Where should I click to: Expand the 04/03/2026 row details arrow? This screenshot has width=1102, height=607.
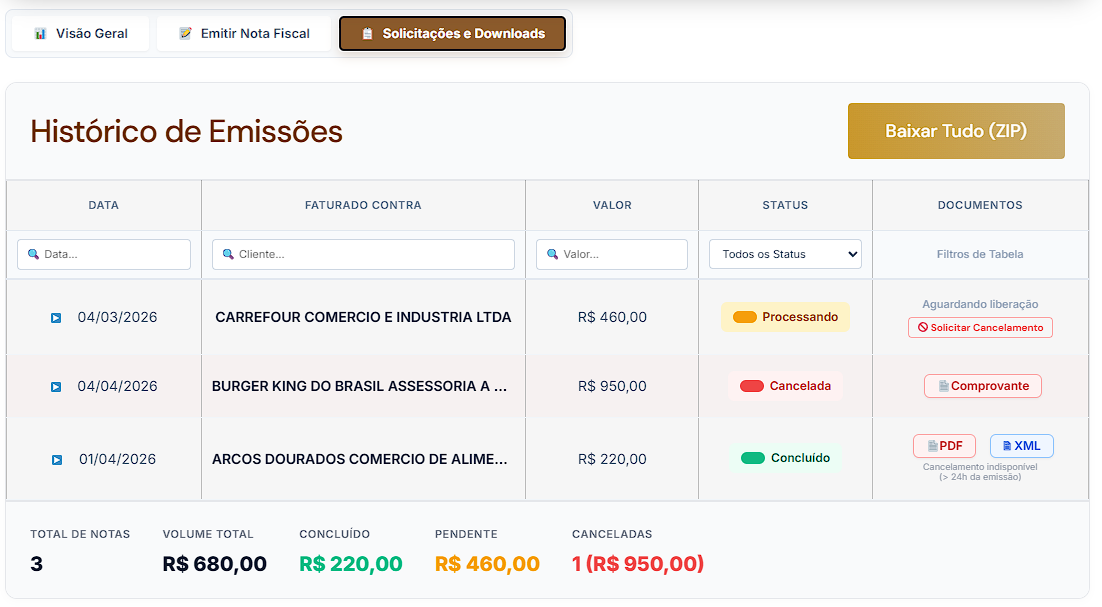click(56, 318)
